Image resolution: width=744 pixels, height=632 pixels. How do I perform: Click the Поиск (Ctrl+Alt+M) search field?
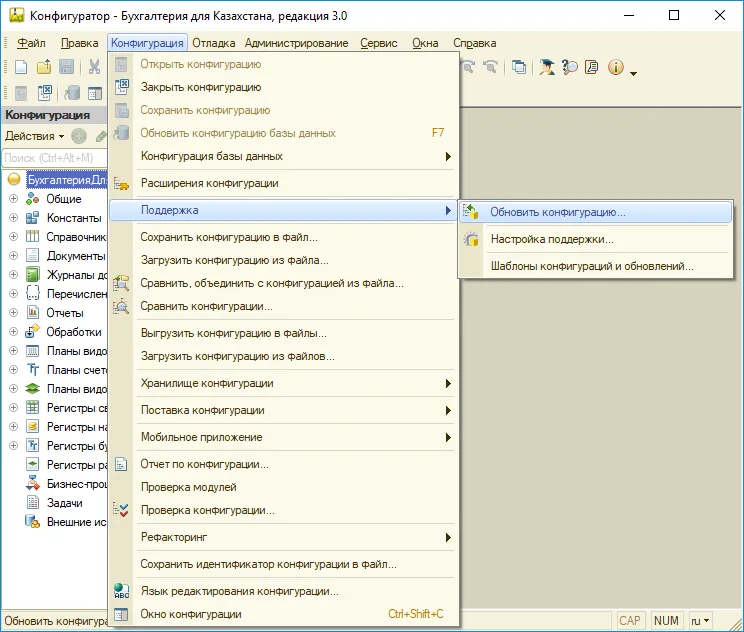(55, 158)
